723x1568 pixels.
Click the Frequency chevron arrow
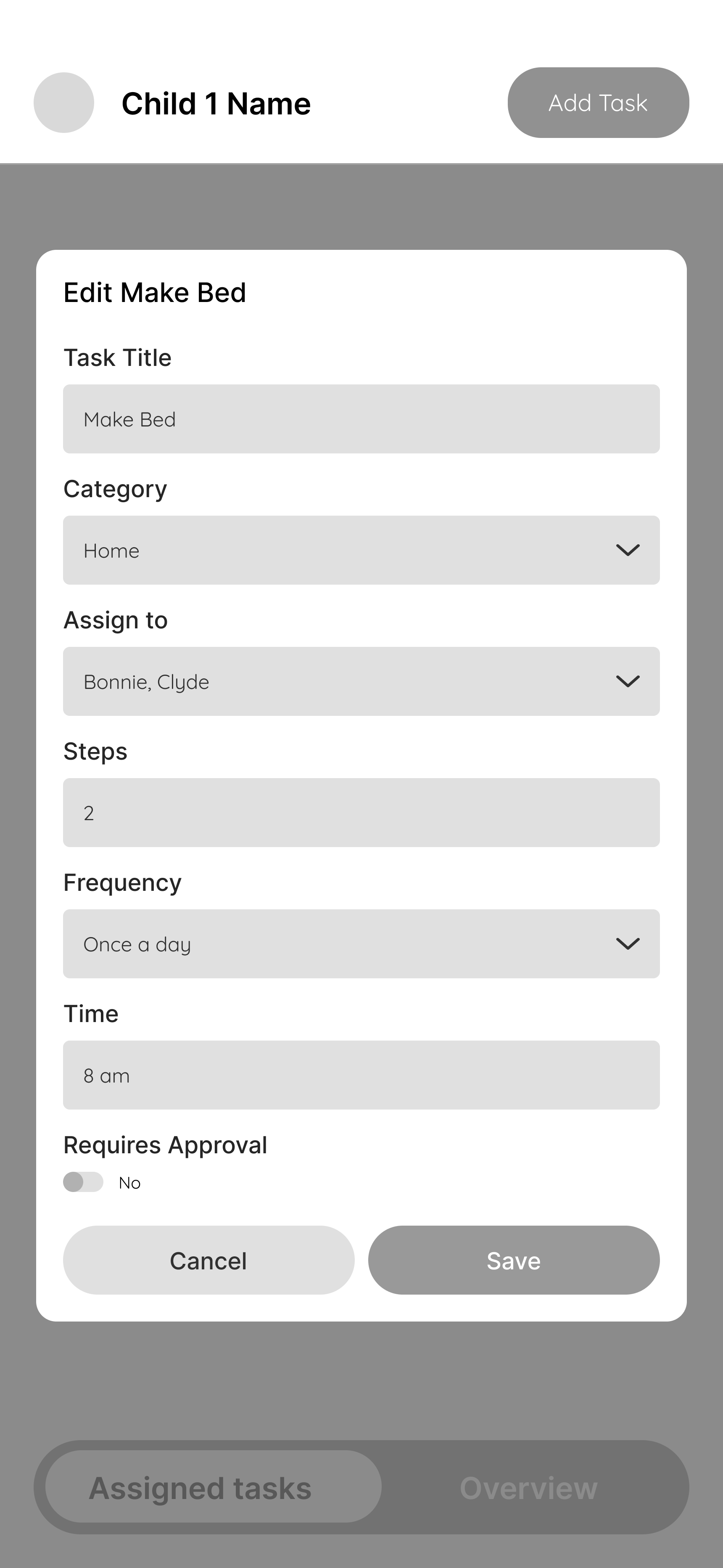628,943
